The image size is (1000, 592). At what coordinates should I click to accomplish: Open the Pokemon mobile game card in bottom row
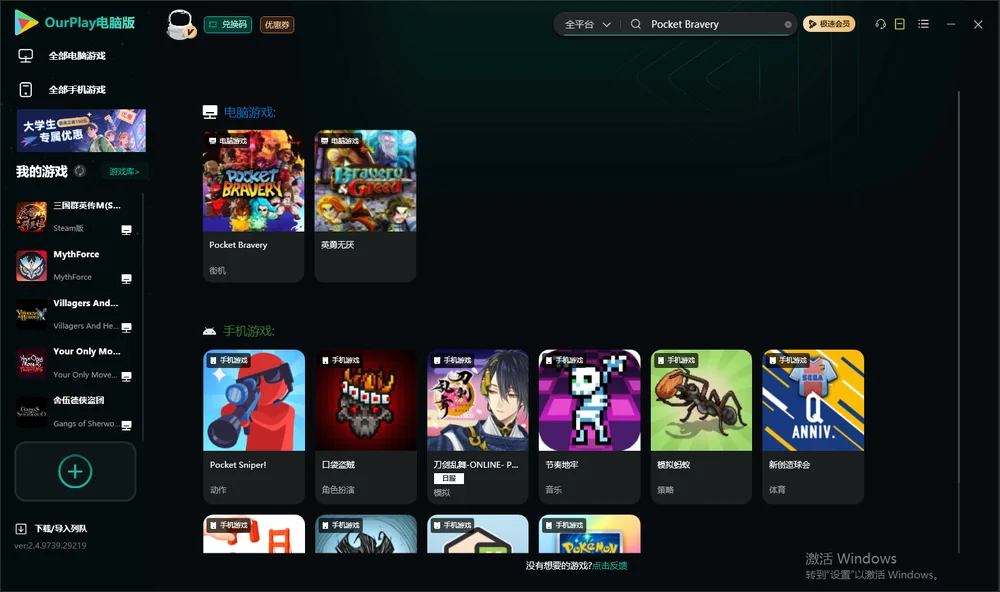point(589,534)
